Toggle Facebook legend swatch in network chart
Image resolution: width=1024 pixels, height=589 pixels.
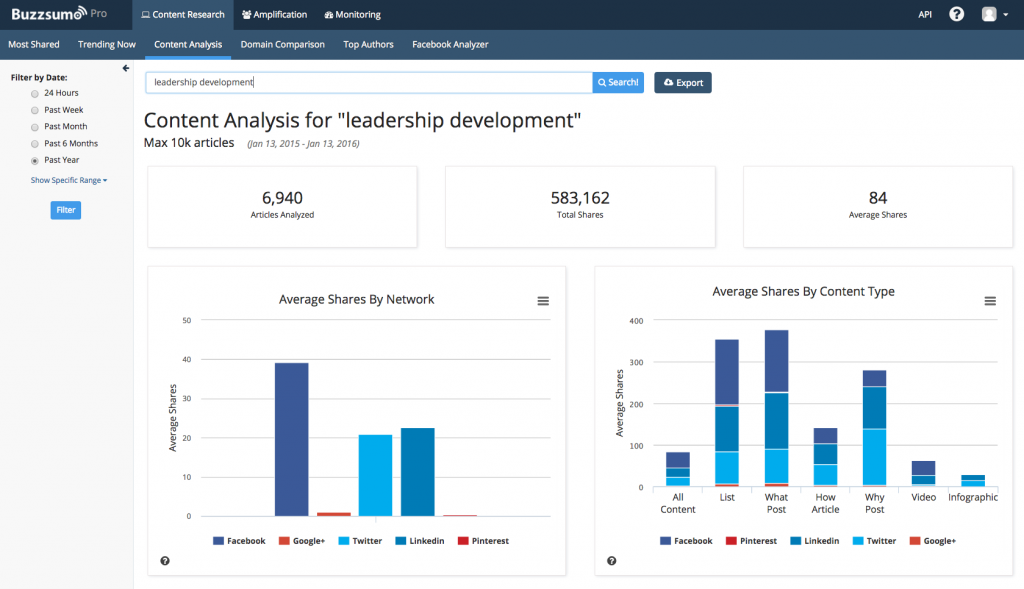[x=219, y=541]
